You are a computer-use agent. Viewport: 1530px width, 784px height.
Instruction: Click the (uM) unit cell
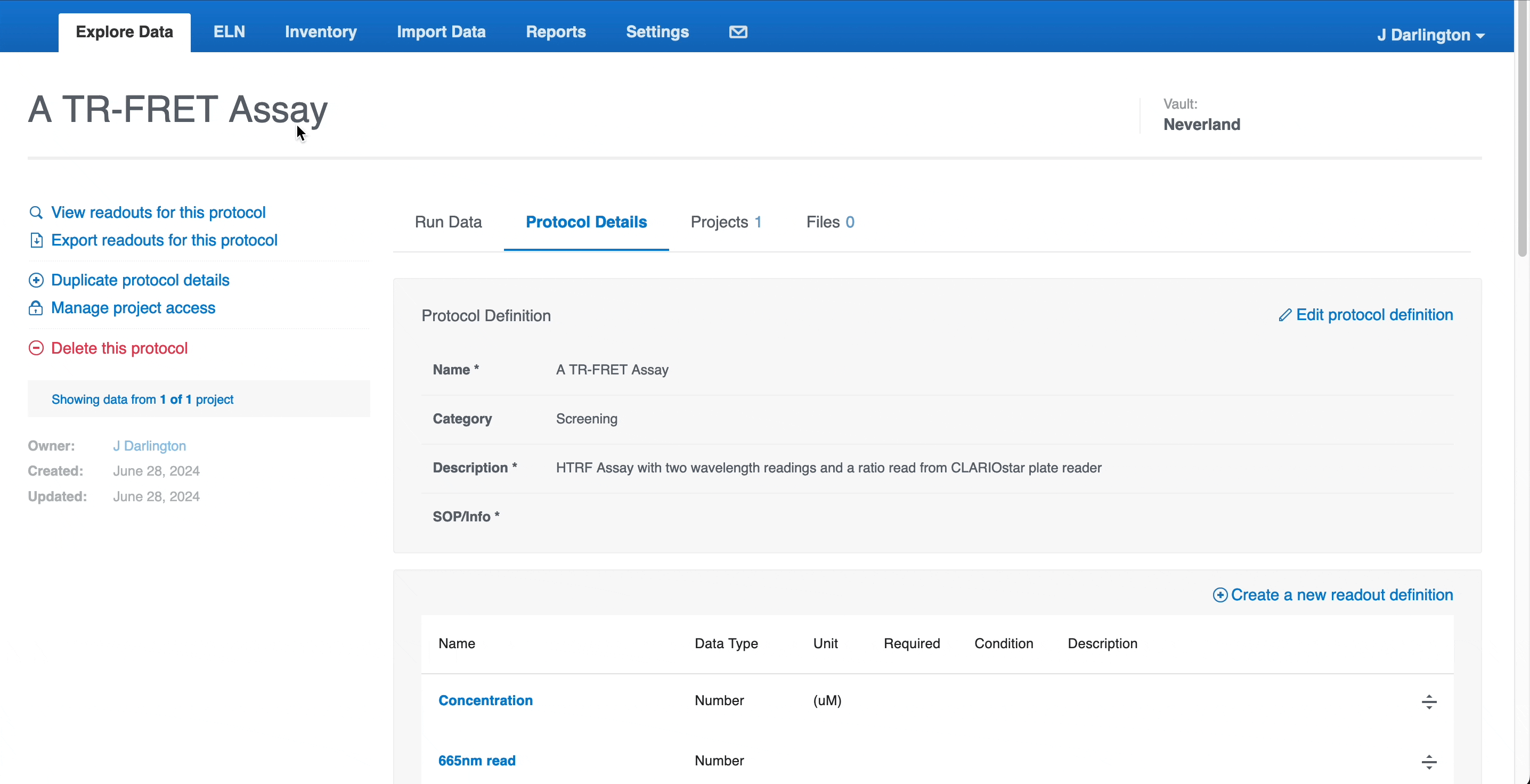point(827,701)
